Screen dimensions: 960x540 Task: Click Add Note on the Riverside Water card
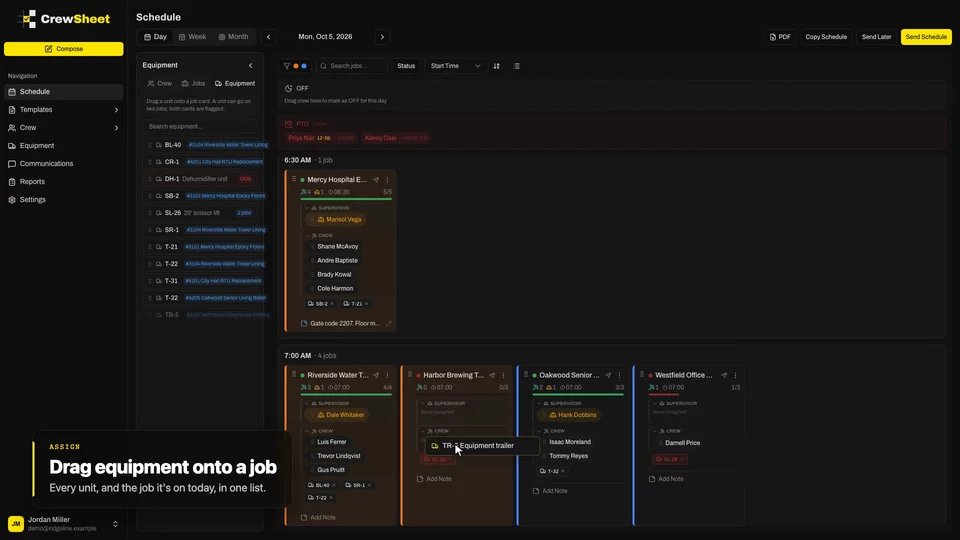tap(318, 517)
